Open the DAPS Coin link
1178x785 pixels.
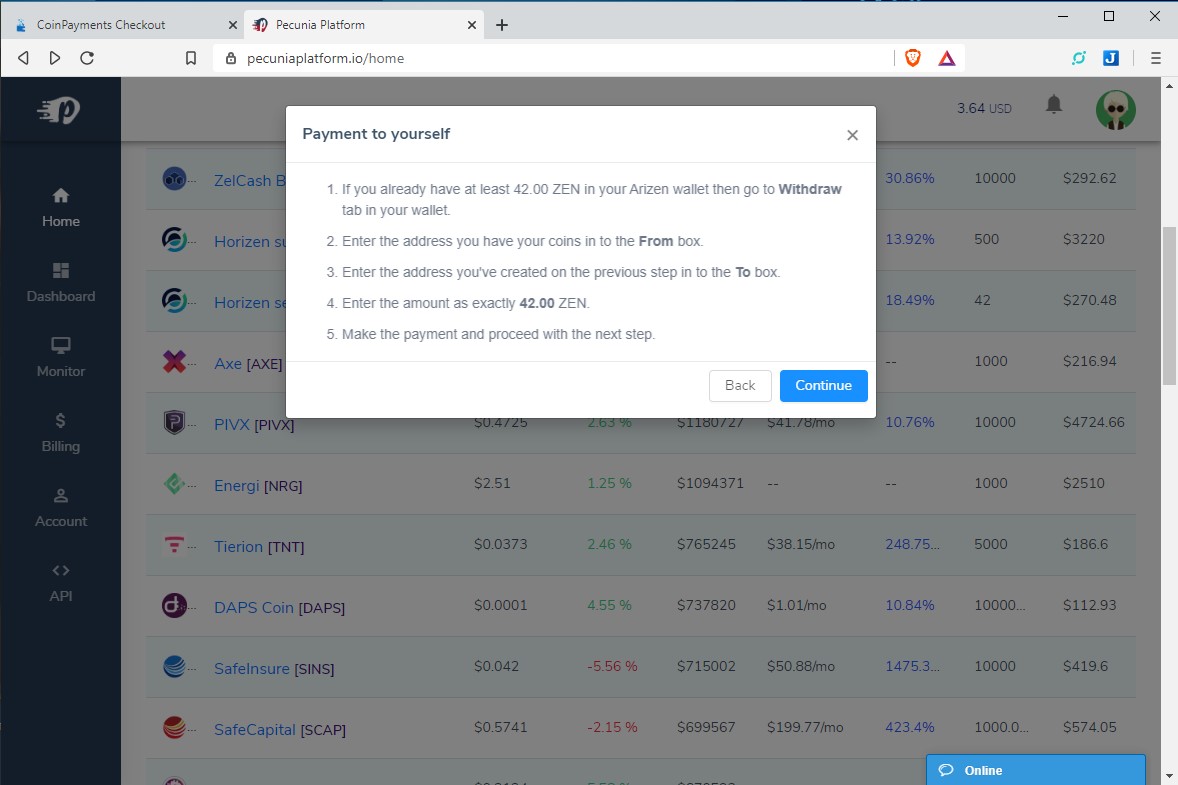279,607
